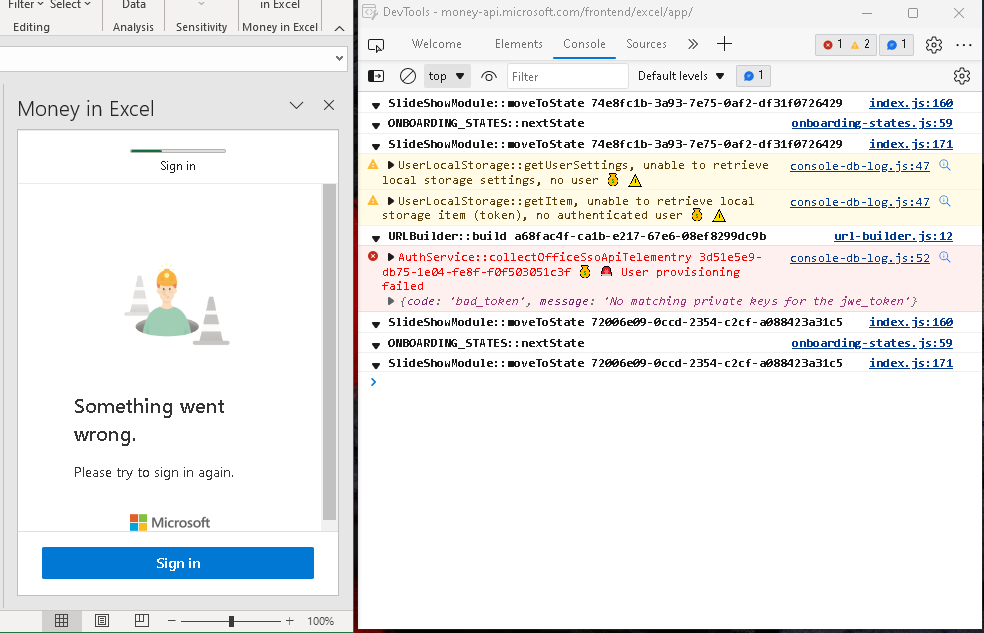Switch to Page Layout view icon
The width and height of the screenshot is (984, 633).
click(x=101, y=620)
